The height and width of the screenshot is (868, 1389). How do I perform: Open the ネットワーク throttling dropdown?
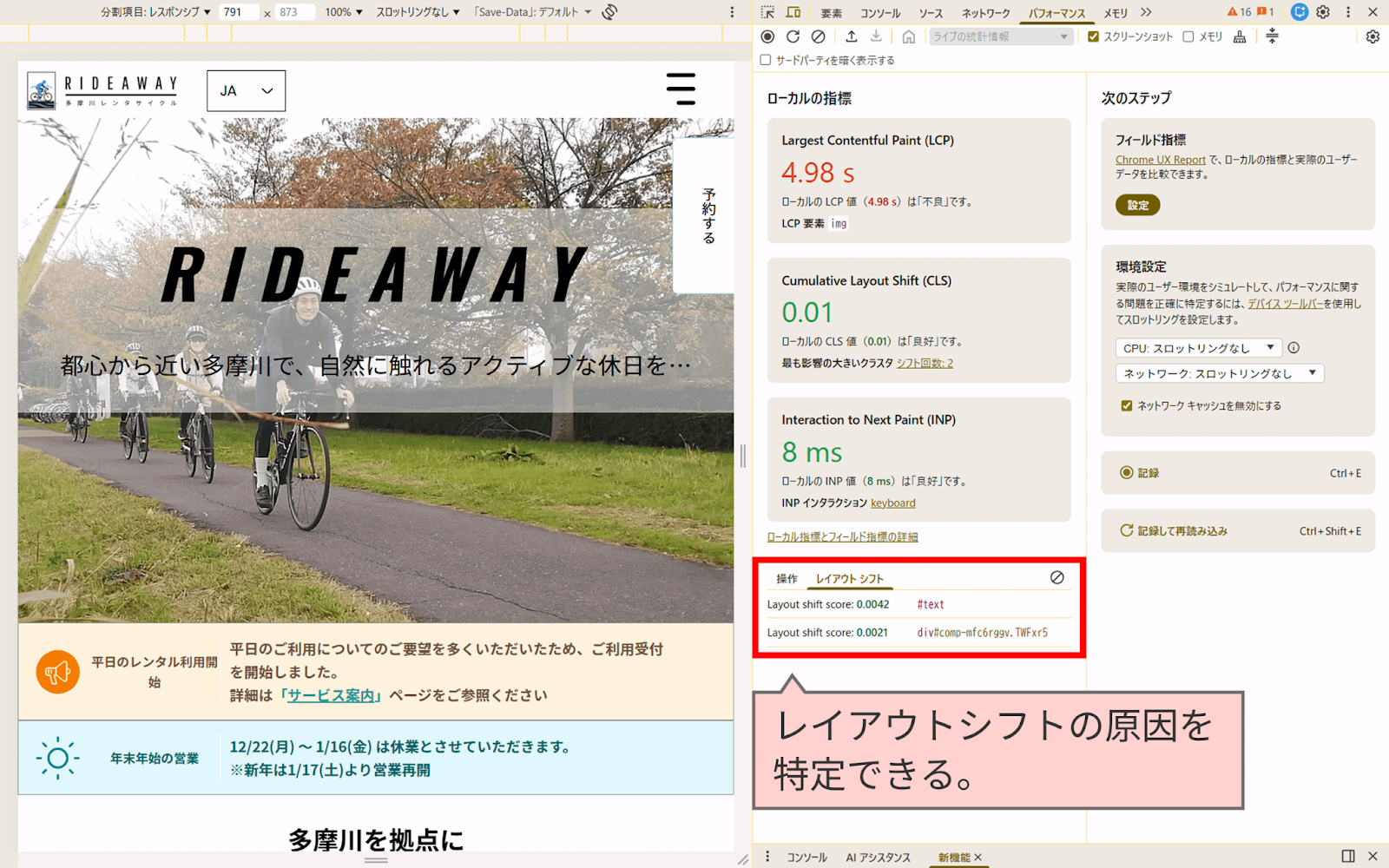(1220, 373)
